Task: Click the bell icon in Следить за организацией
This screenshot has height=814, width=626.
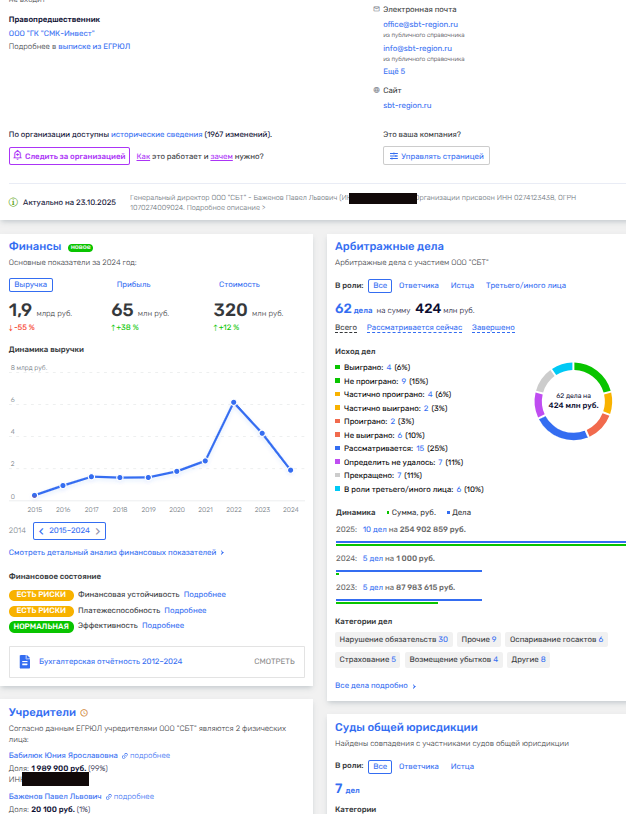Action: tap(17, 156)
